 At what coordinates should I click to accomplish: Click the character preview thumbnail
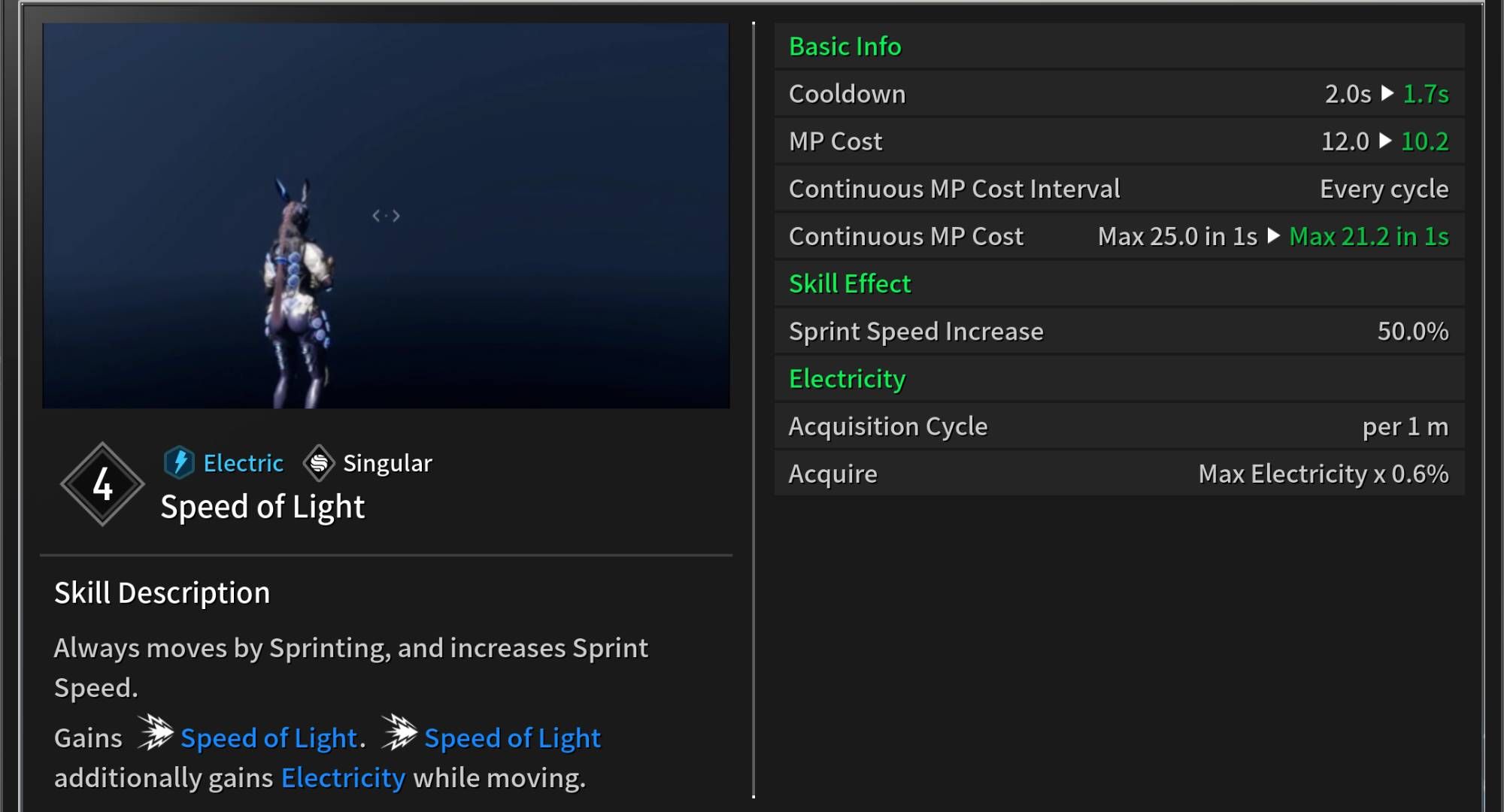click(385, 215)
